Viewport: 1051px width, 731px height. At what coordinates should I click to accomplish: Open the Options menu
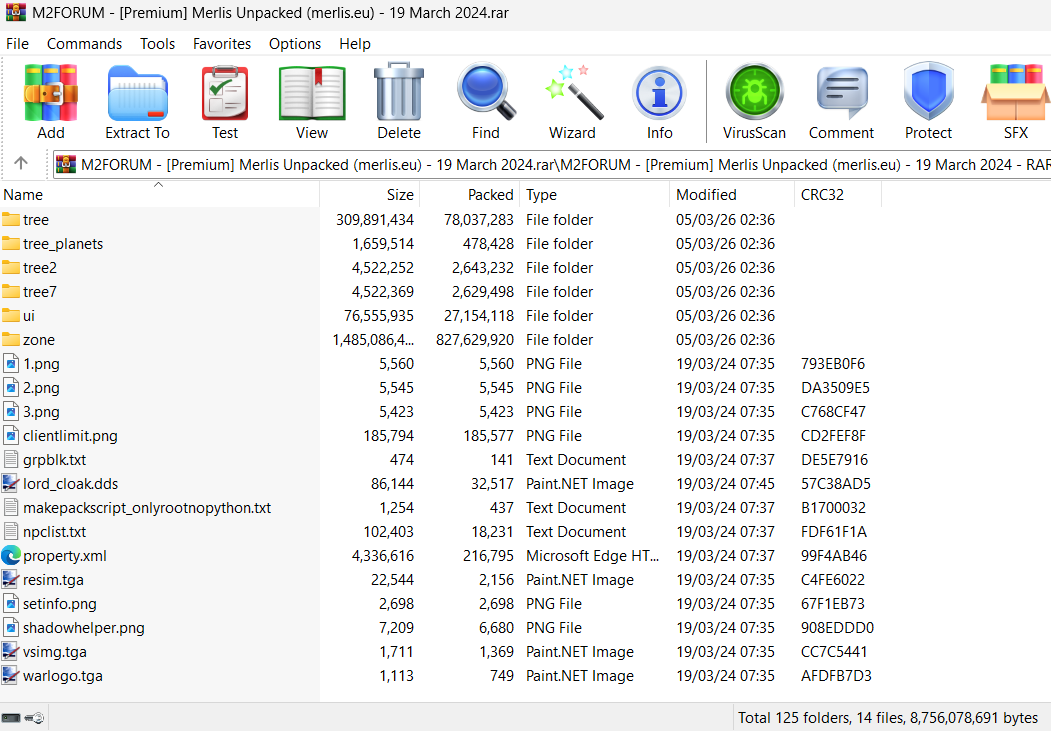tap(294, 44)
